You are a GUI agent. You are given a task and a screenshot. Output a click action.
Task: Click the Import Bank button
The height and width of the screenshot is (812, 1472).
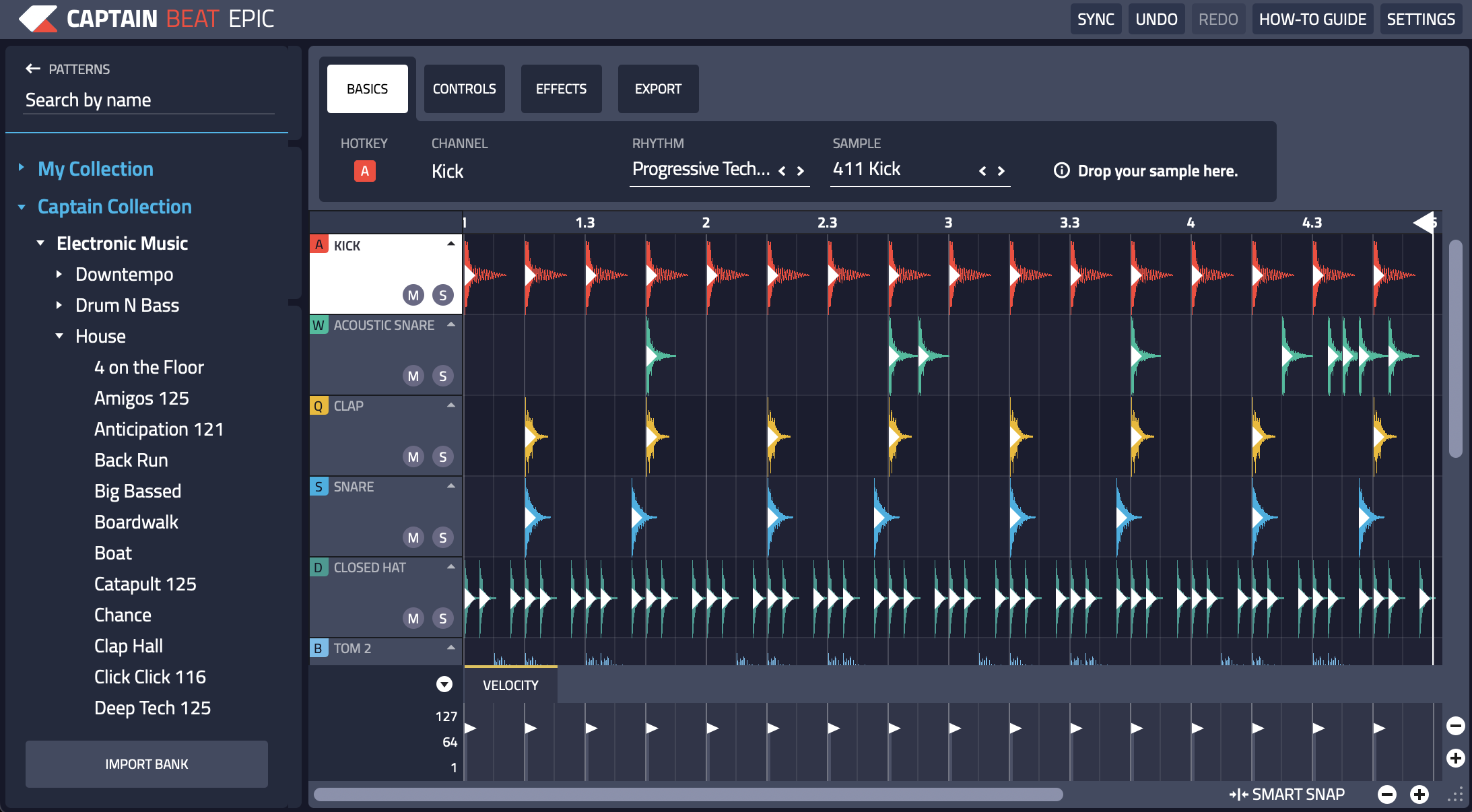[x=146, y=764]
